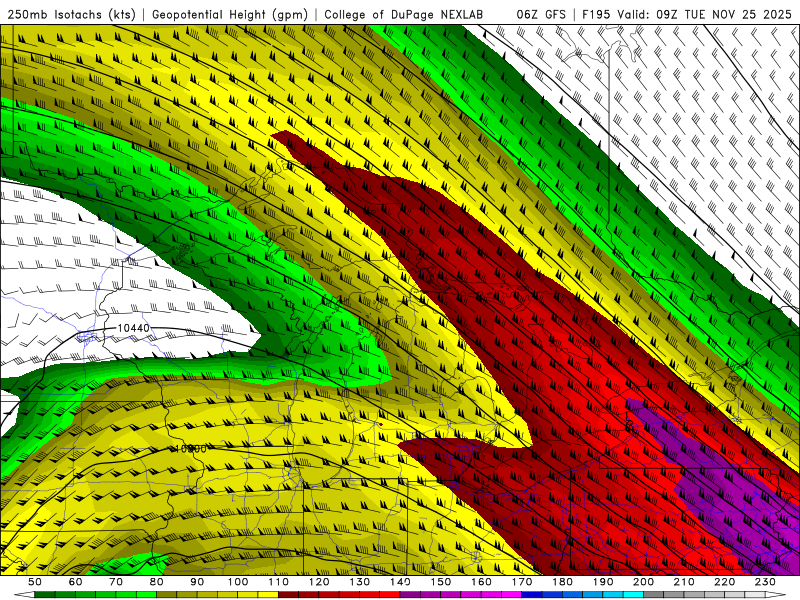800x600 pixels.
Task: Click the 160 value on the color scale
Action: [481, 582]
